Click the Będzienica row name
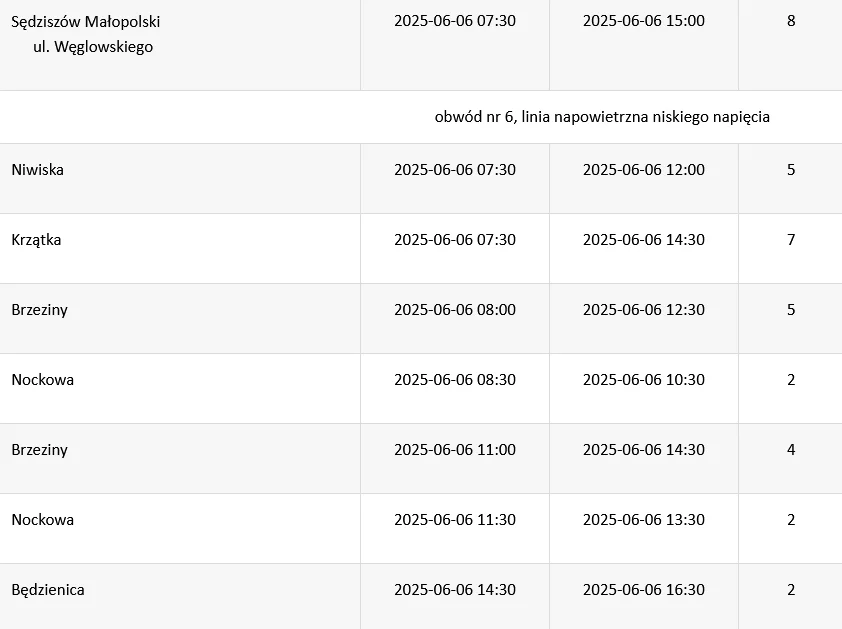 [48, 590]
